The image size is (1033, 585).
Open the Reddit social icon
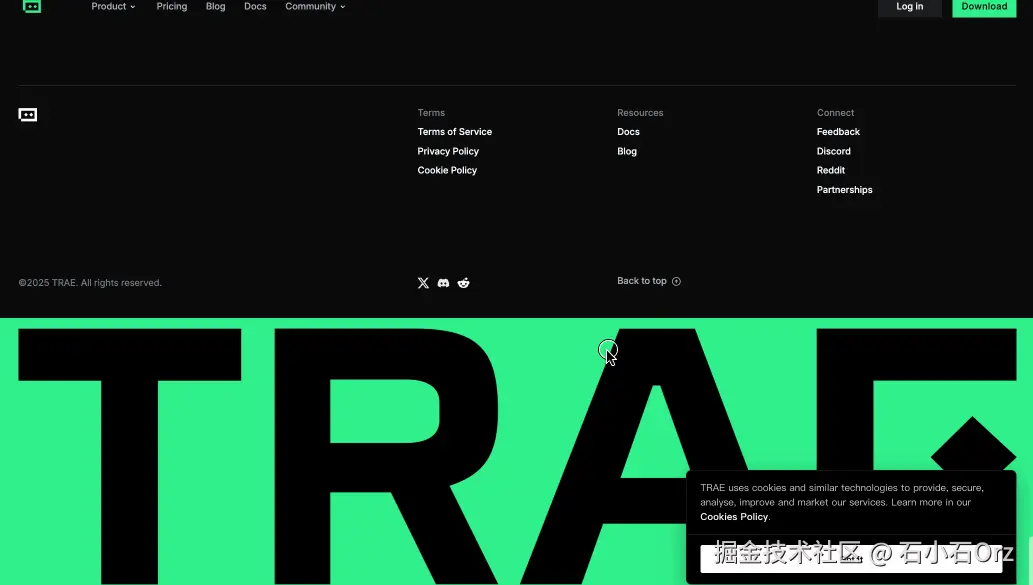[464, 283]
